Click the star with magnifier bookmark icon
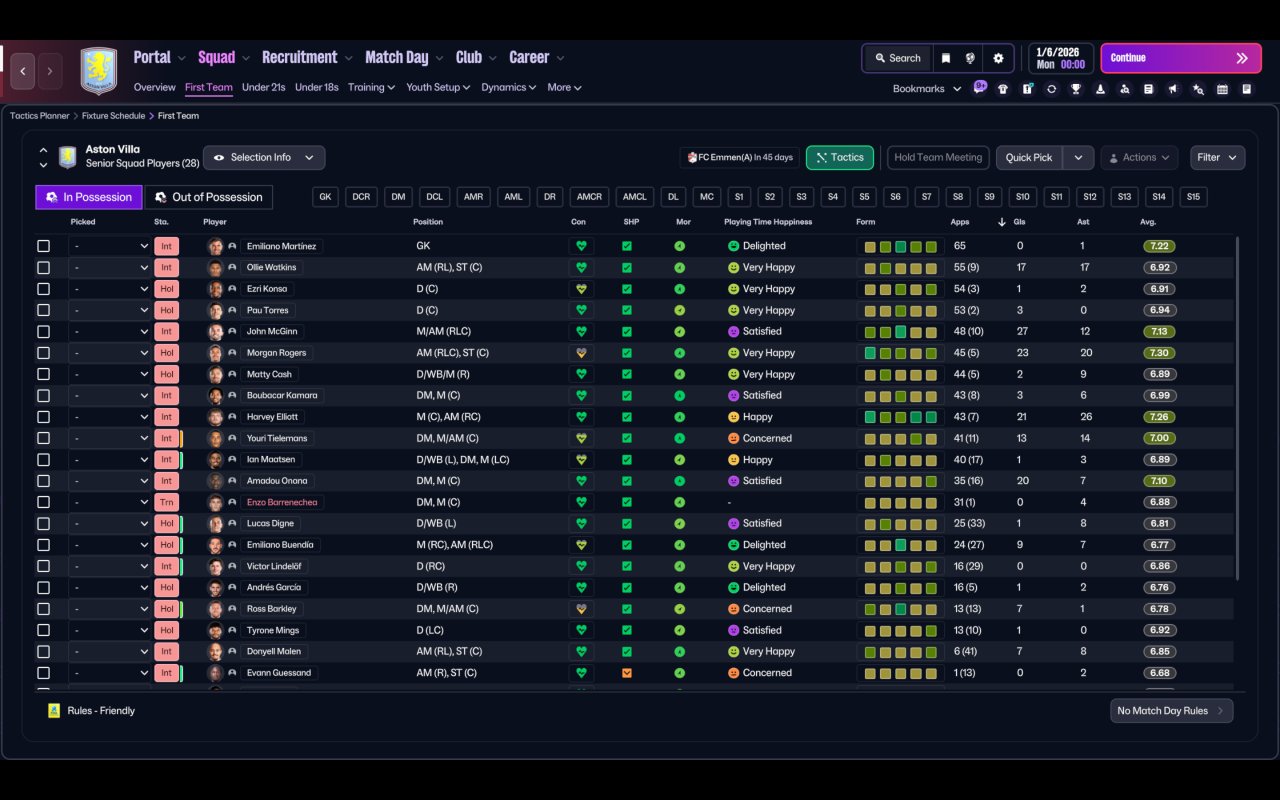The width and height of the screenshot is (1280, 800). coord(1198,89)
